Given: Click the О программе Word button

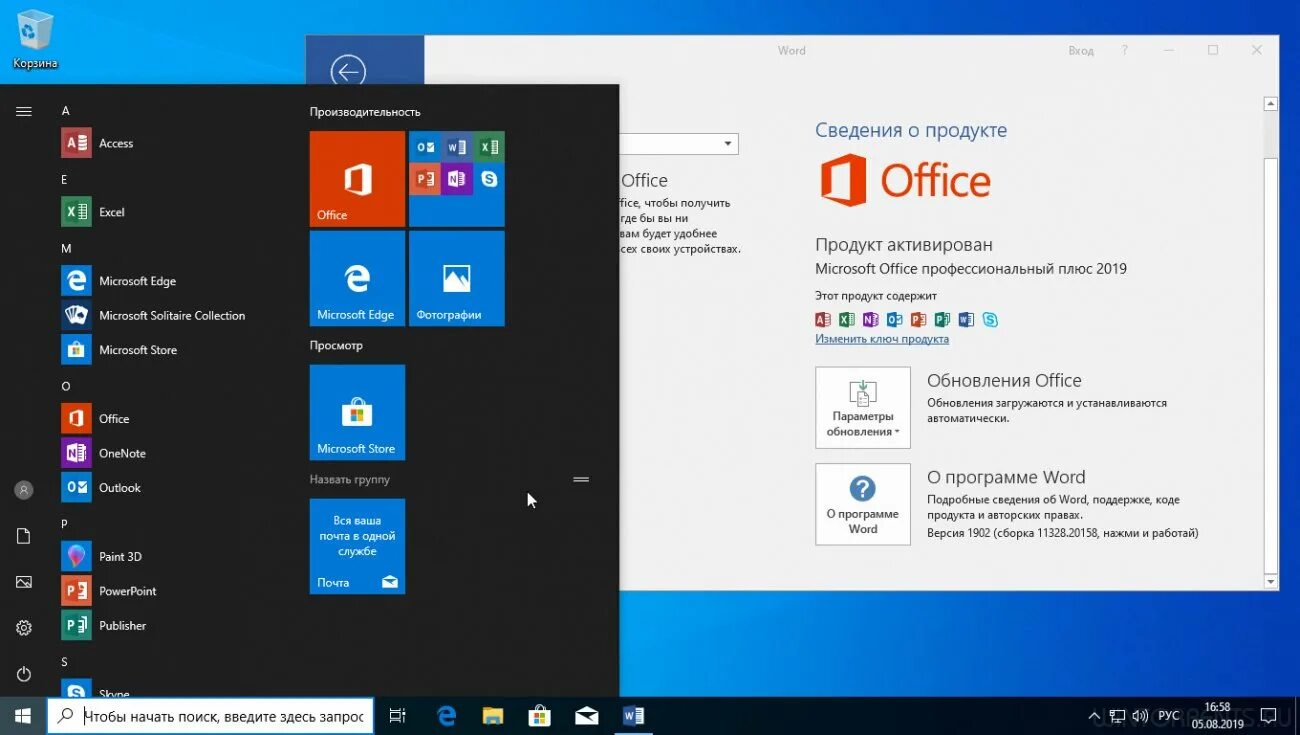Looking at the screenshot, I should (863, 504).
